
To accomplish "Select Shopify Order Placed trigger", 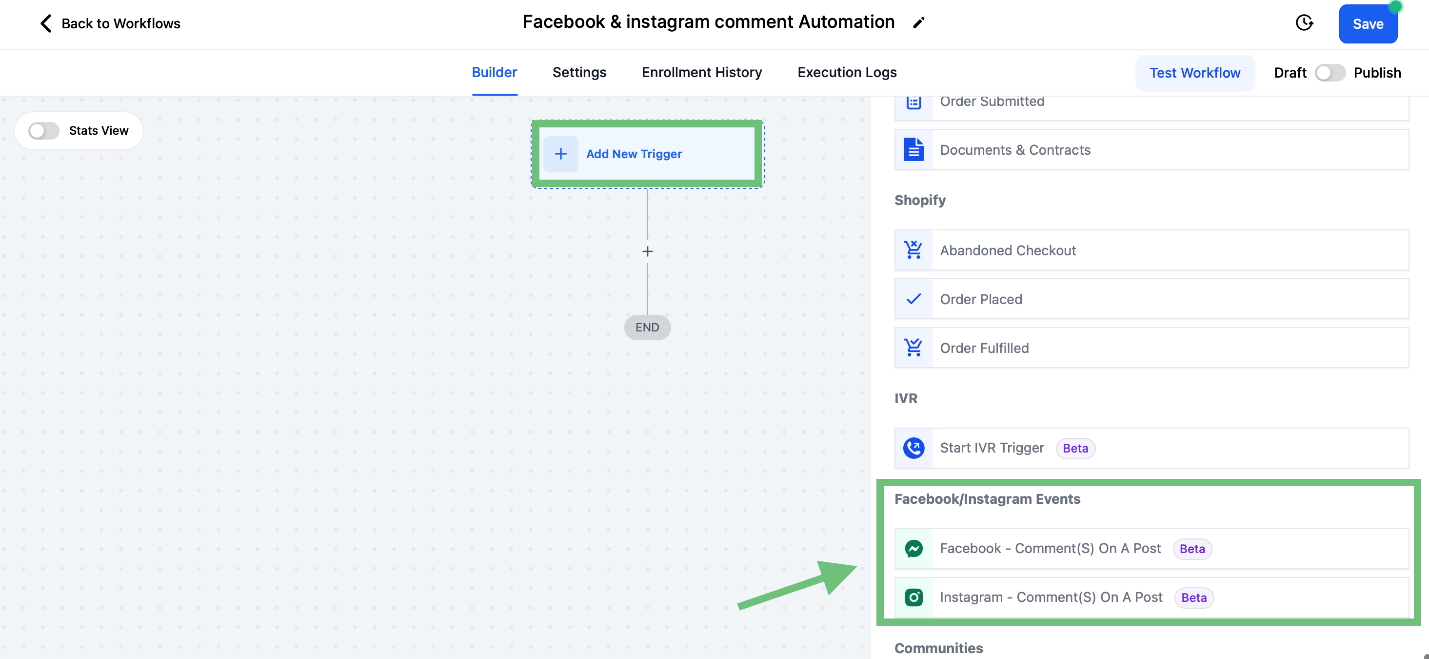I will coord(1151,299).
